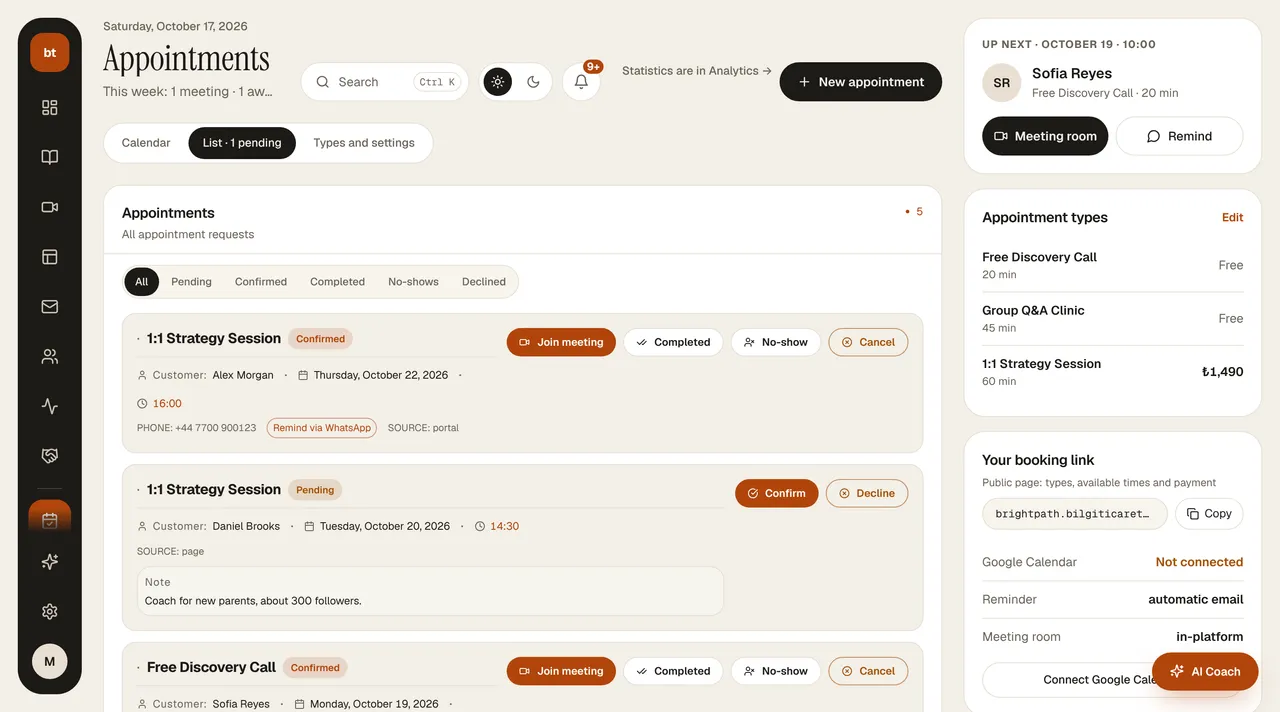The image size is (1280, 712).
Task: Filter appointments by Declined
Action: pos(484,282)
